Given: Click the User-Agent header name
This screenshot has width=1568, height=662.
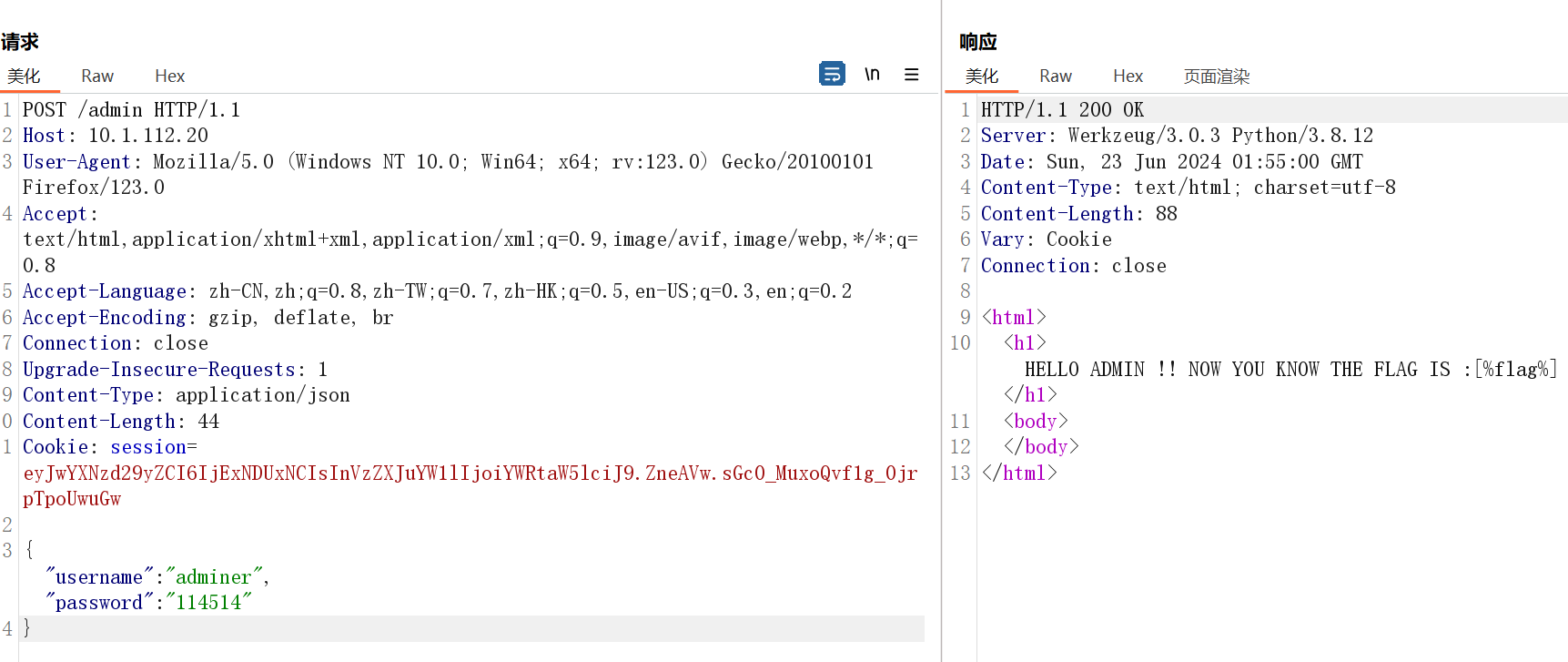Looking at the screenshot, I should click(77, 162).
